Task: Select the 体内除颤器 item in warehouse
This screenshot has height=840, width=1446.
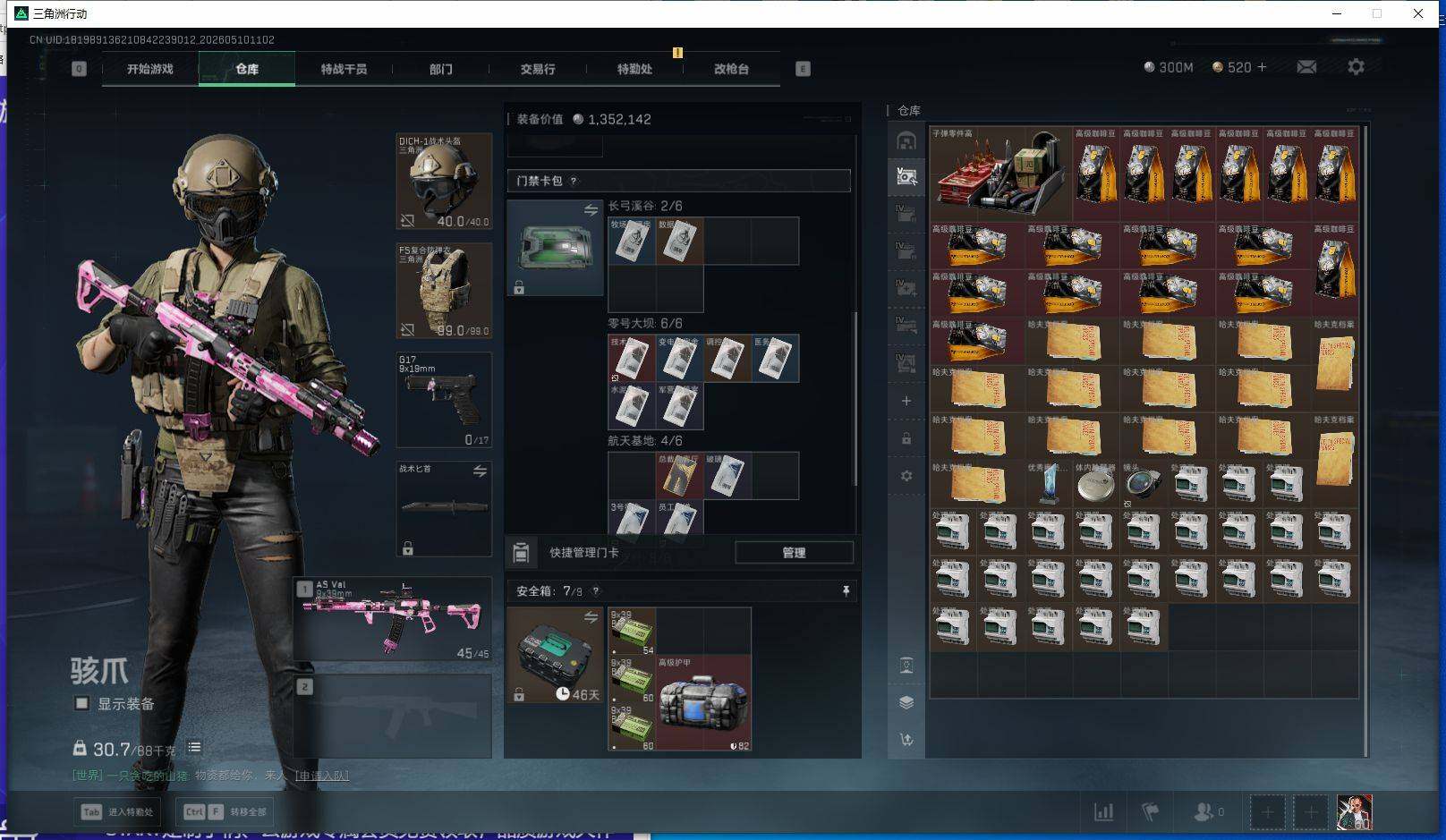Action: [x=1096, y=485]
